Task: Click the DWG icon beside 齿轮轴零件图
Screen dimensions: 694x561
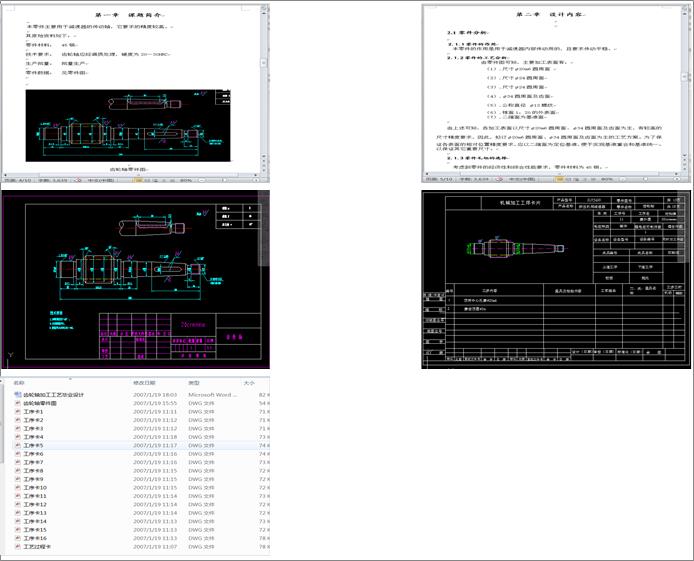Action: point(18,403)
